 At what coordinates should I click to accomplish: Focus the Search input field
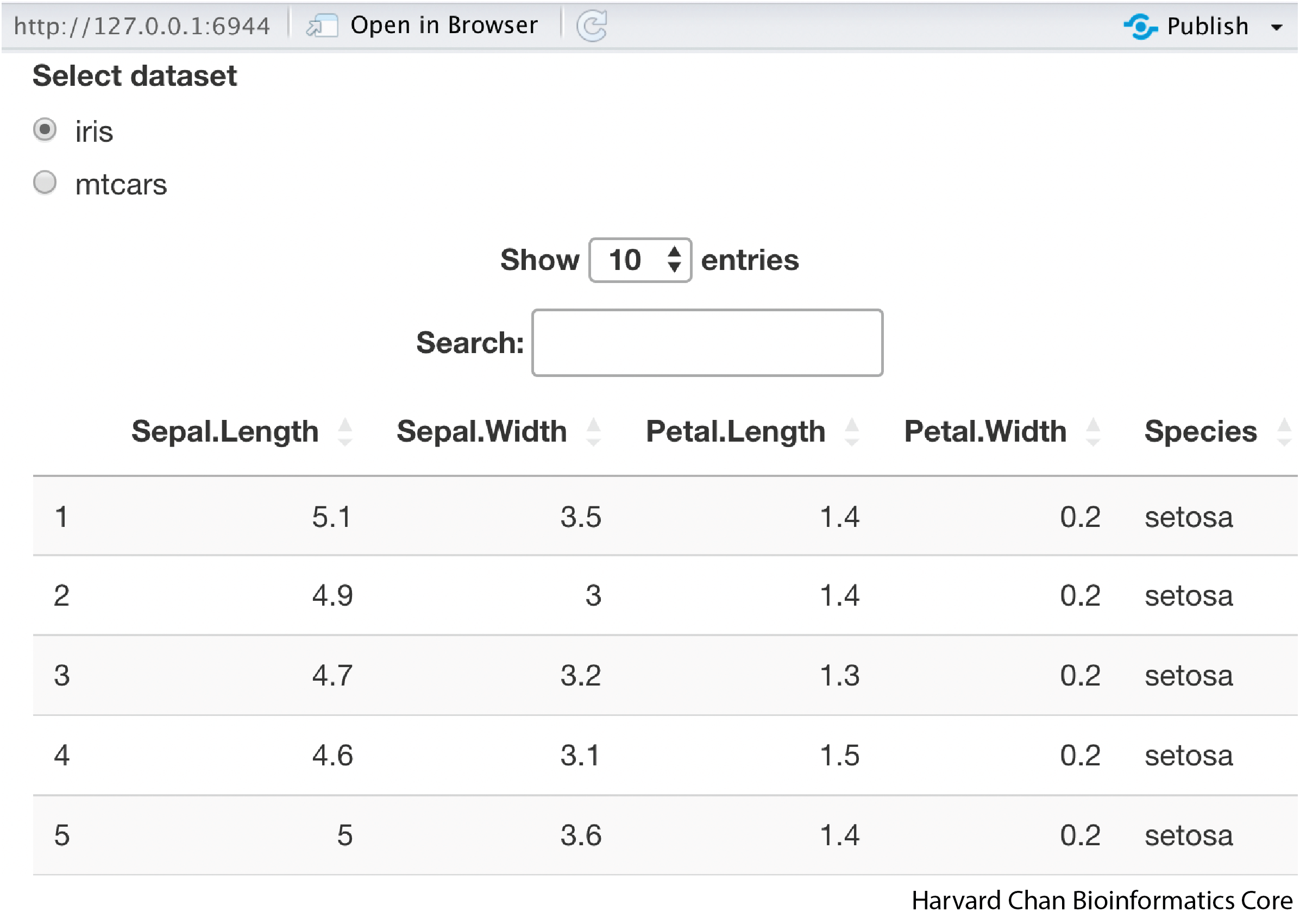point(707,343)
